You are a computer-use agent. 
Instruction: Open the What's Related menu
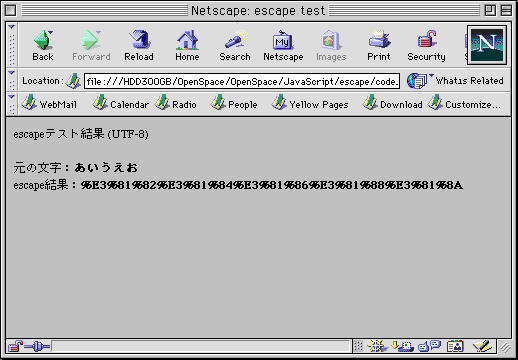coord(455,81)
